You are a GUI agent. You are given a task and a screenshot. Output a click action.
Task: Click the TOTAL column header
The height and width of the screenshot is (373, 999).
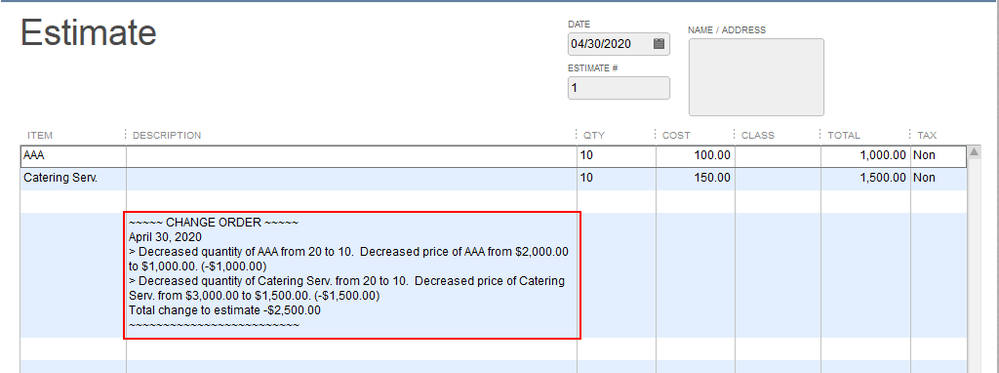tap(844, 135)
